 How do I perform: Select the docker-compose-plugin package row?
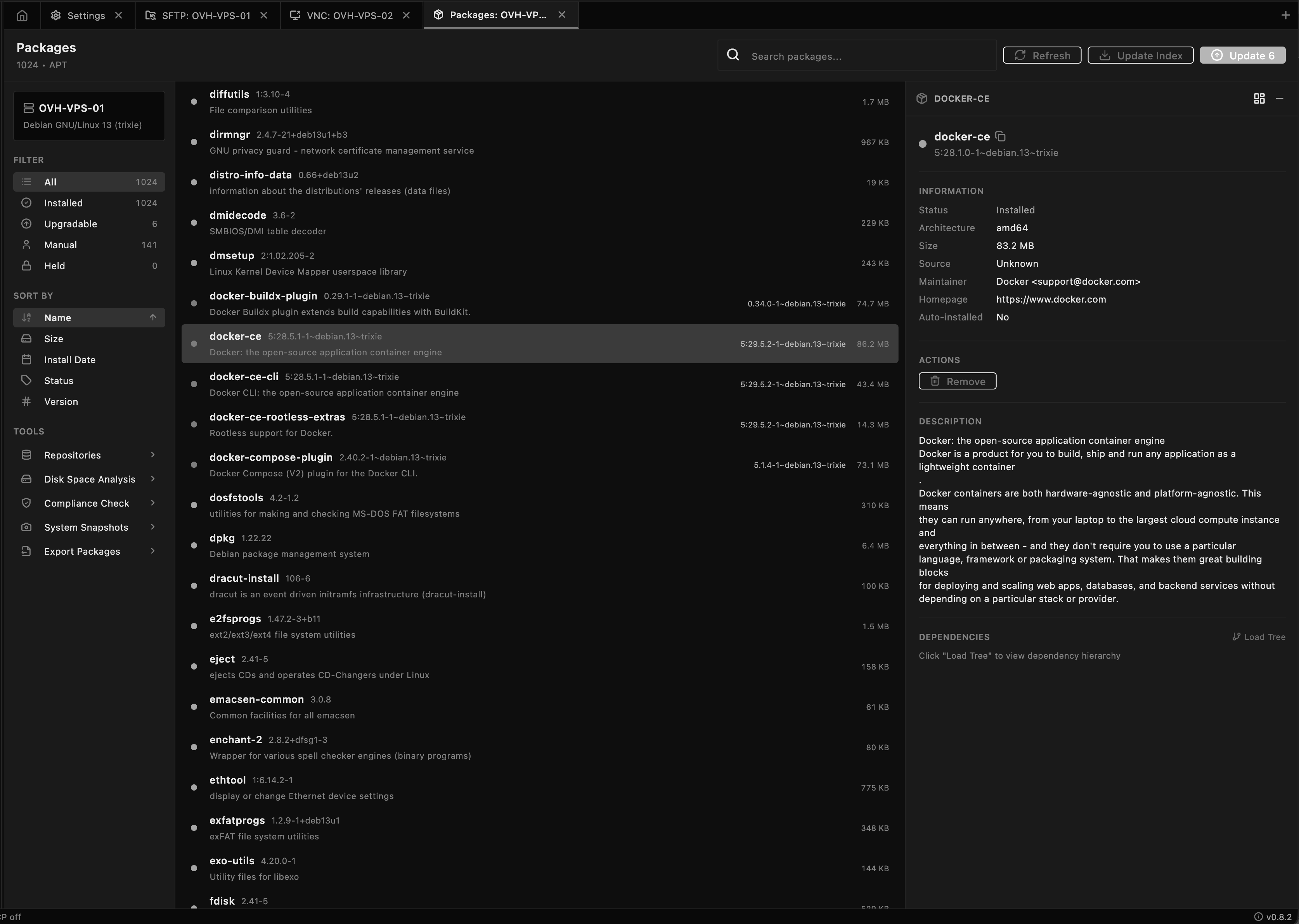[x=539, y=465]
